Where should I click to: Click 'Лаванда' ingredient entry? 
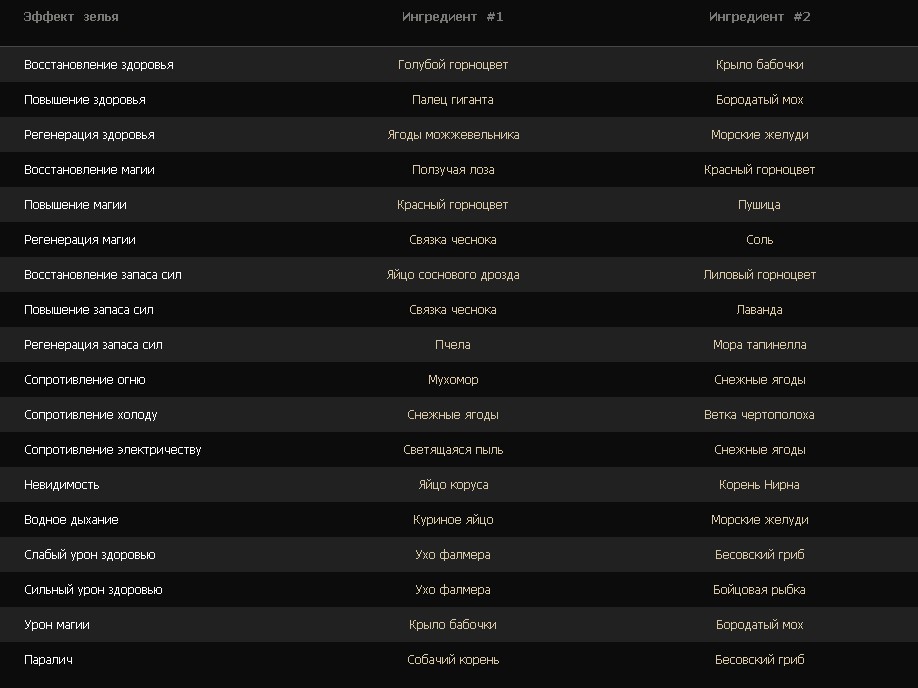[x=759, y=310]
